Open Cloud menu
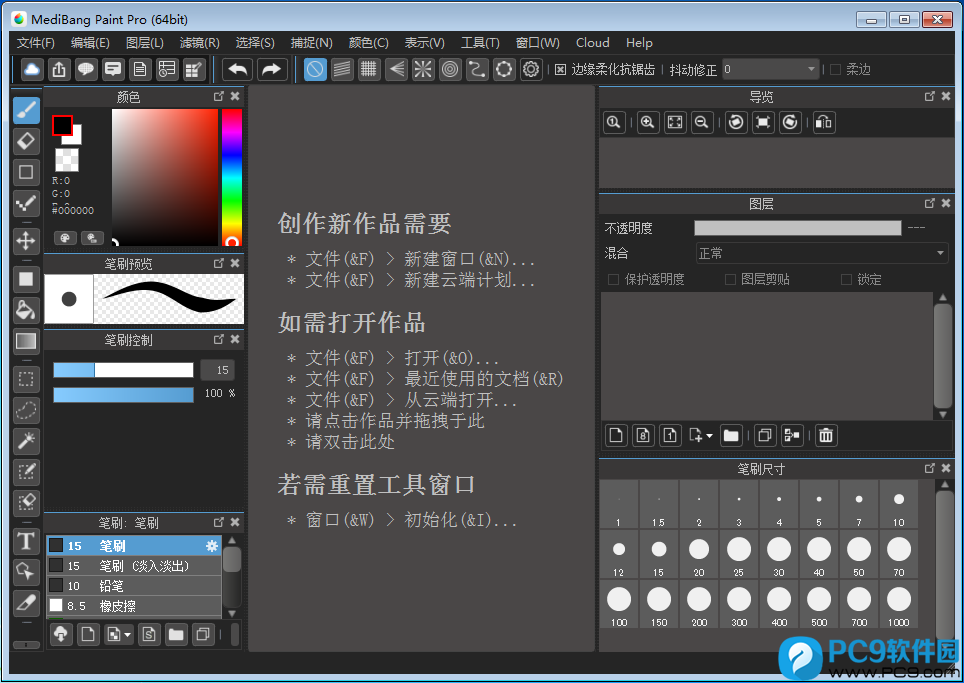Viewport: 964px width, 683px height. point(593,43)
